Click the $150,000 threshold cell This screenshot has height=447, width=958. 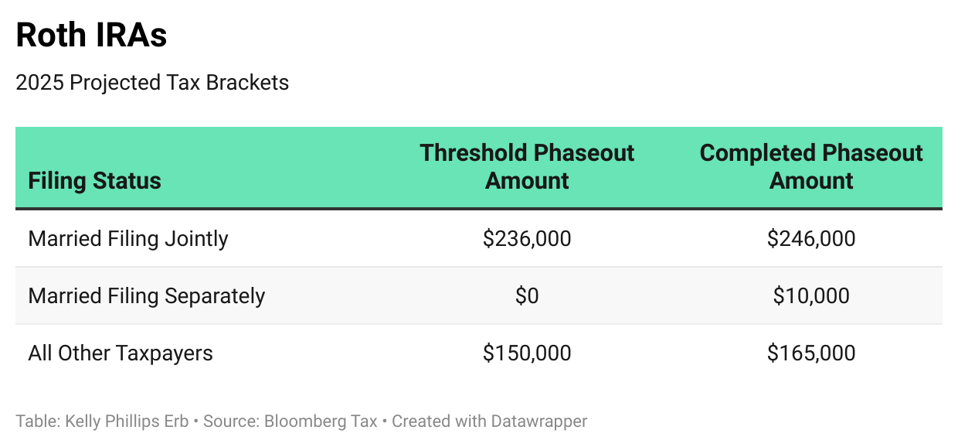(527, 353)
